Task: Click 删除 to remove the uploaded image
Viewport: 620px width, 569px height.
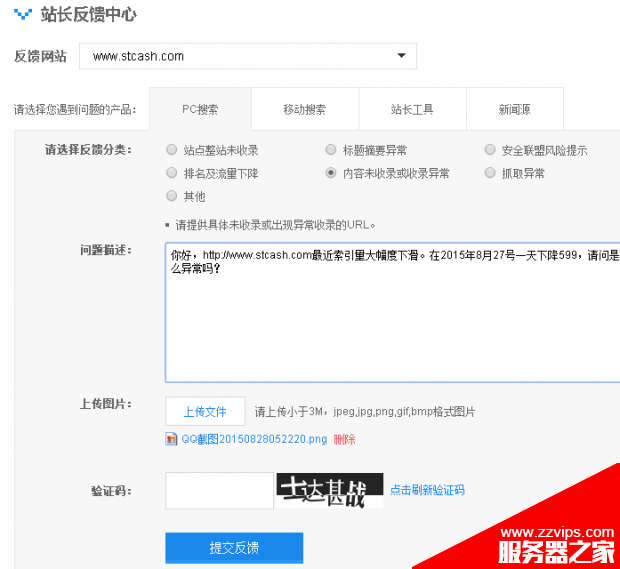Action: pos(344,439)
